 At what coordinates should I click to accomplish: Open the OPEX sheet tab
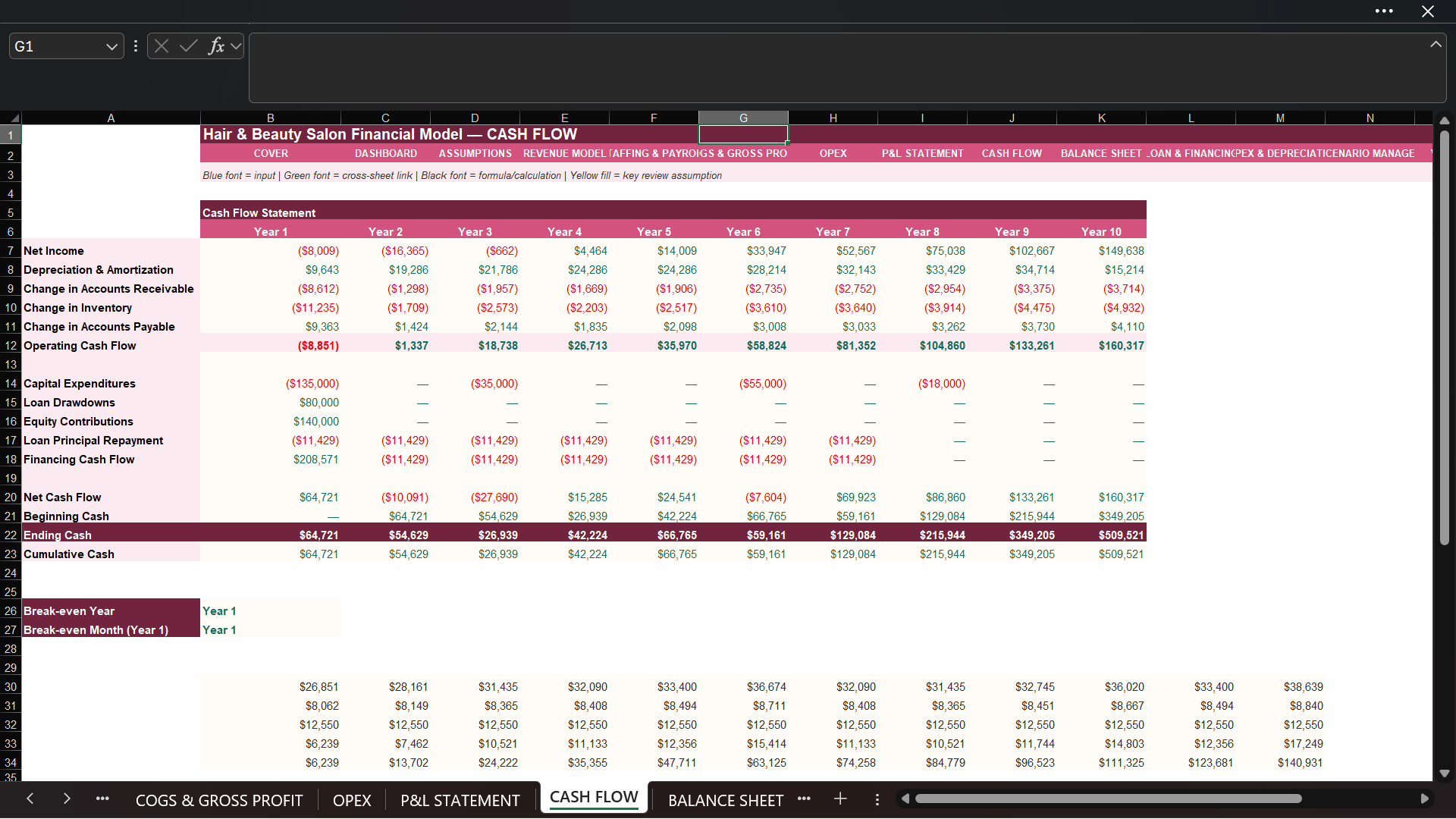point(352,801)
